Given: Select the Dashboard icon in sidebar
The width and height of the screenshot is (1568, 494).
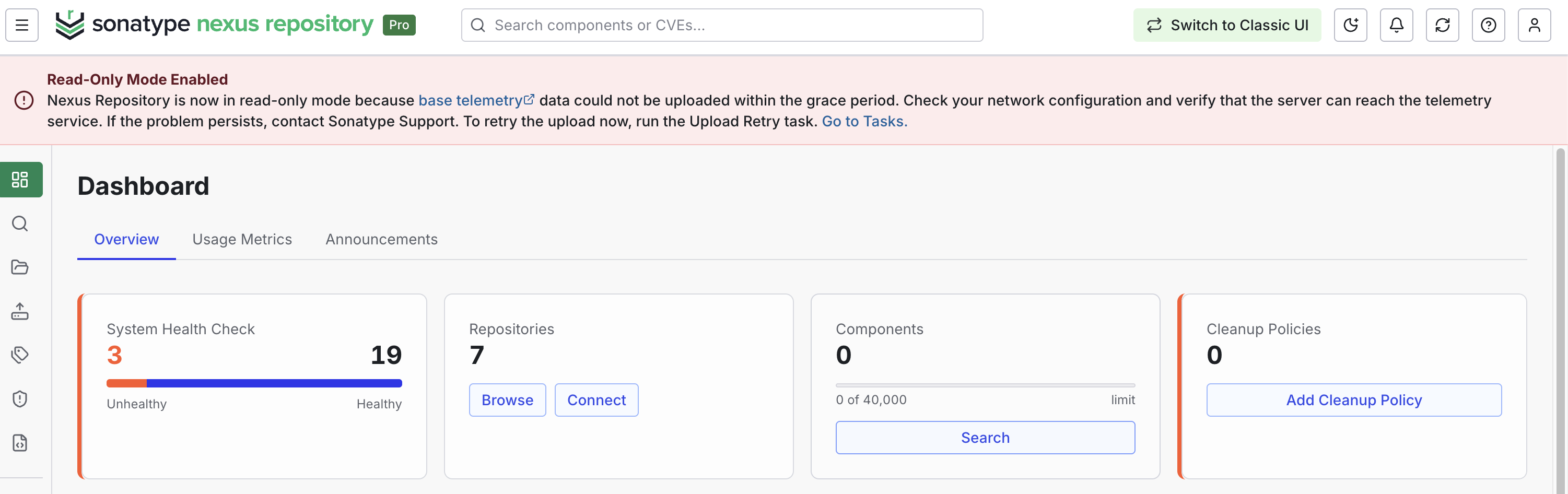Looking at the screenshot, I should 21,180.
